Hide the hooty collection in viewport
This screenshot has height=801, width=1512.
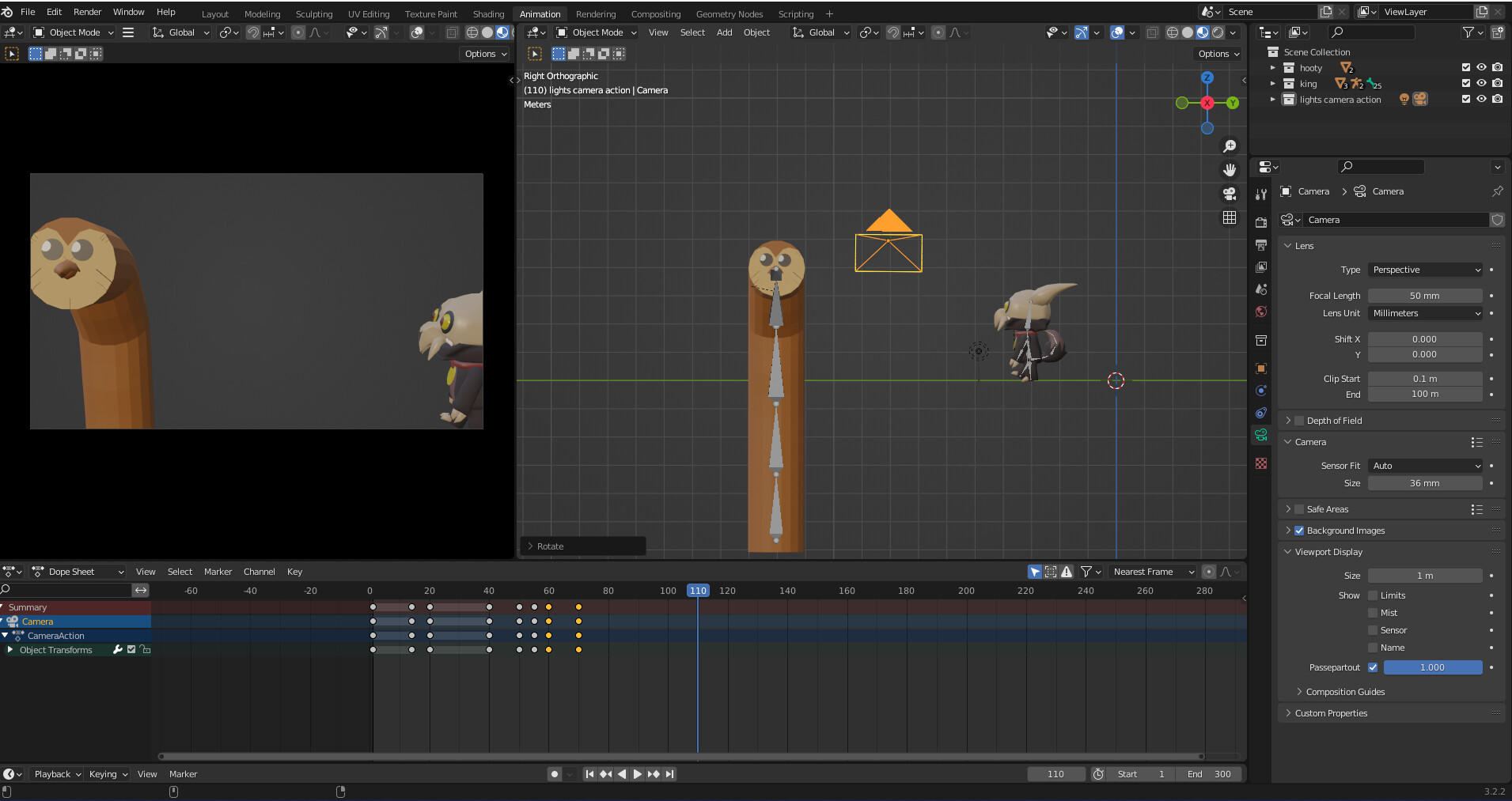coord(1480,67)
